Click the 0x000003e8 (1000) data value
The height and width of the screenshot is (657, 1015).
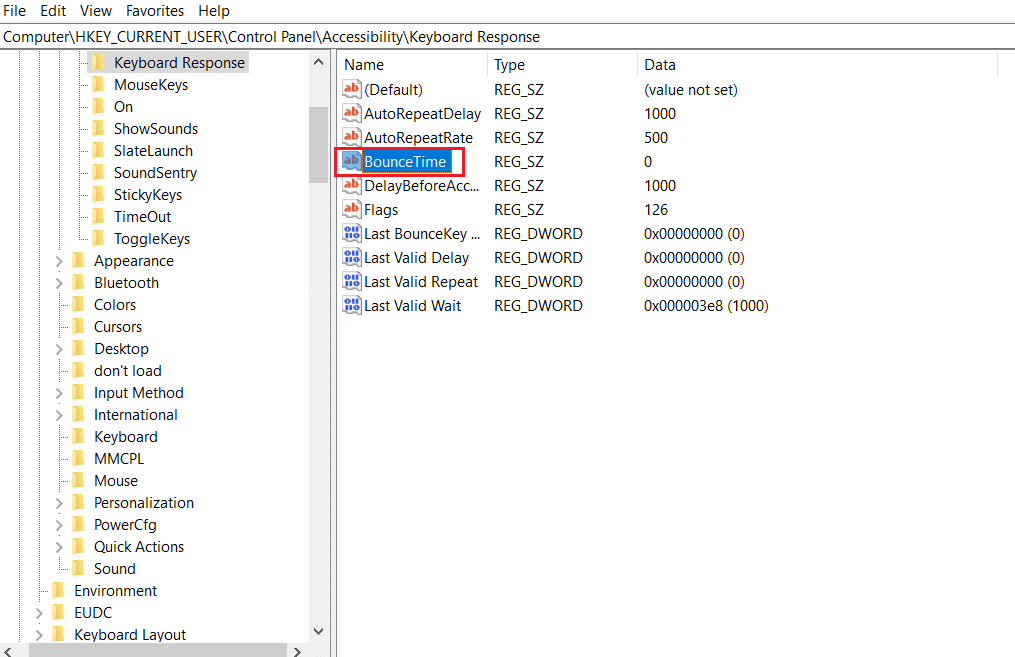point(706,306)
